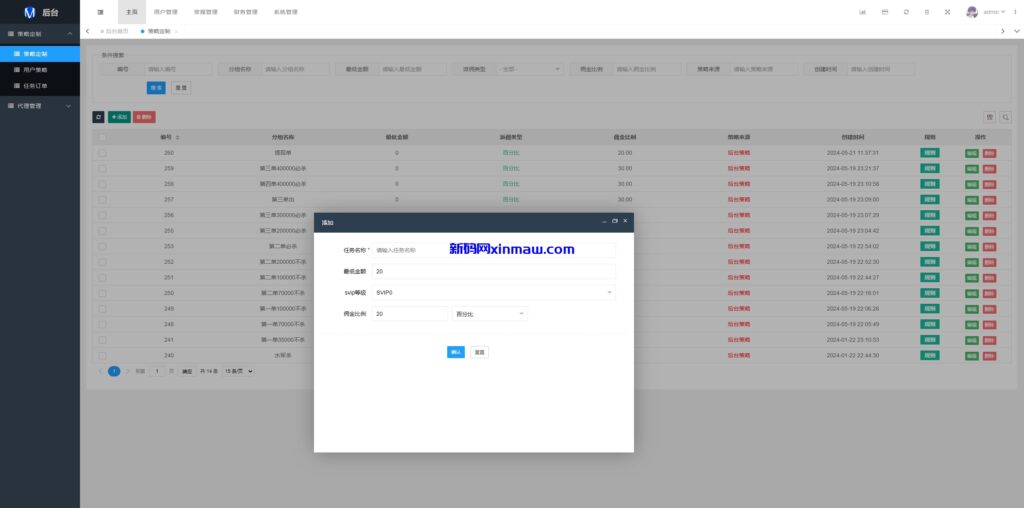Click the red delete button in row 260
The height and width of the screenshot is (508, 1024).
989,153
